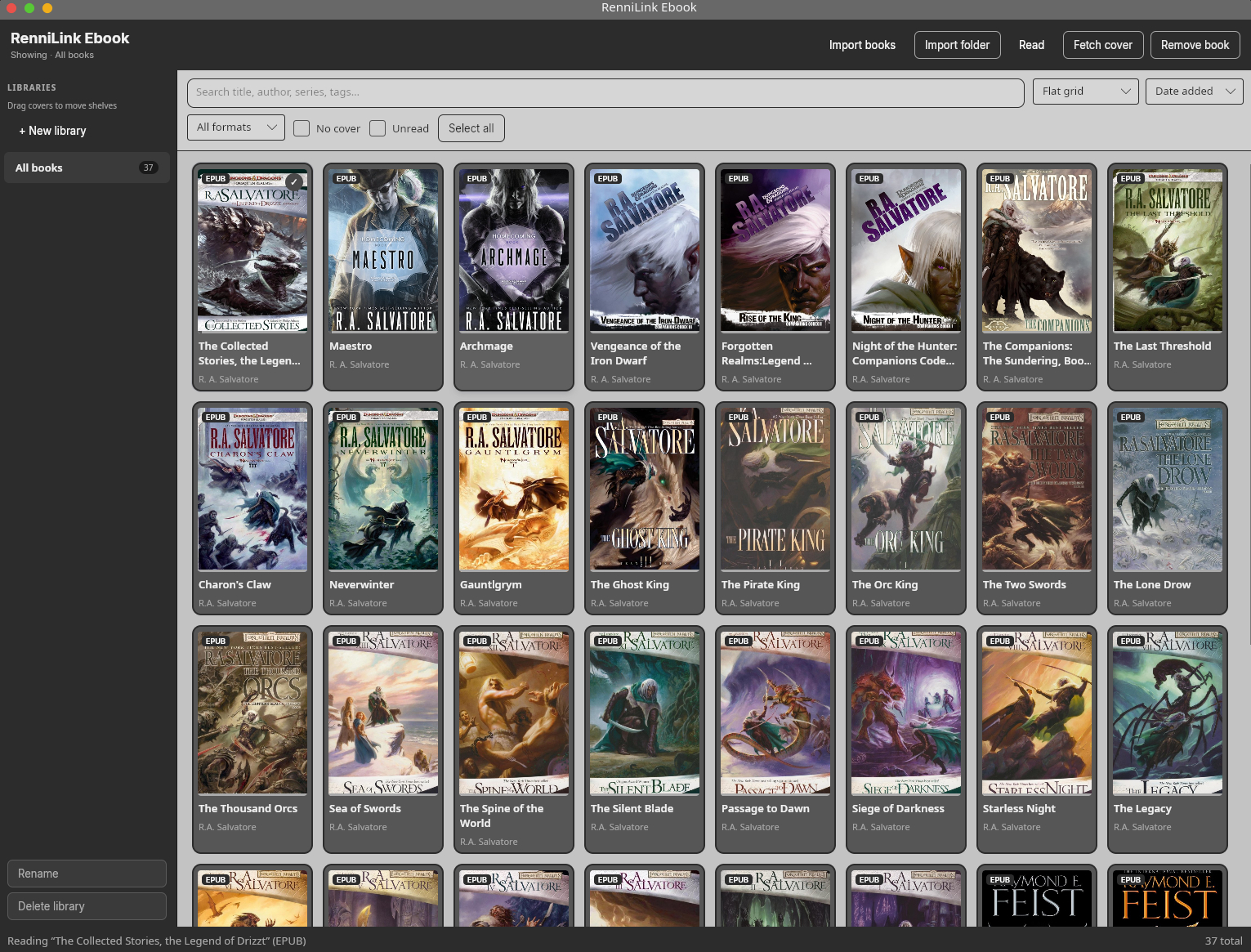The image size is (1251, 952).
Task: Select the Maestro book cover
Action: [x=383, y=251]
